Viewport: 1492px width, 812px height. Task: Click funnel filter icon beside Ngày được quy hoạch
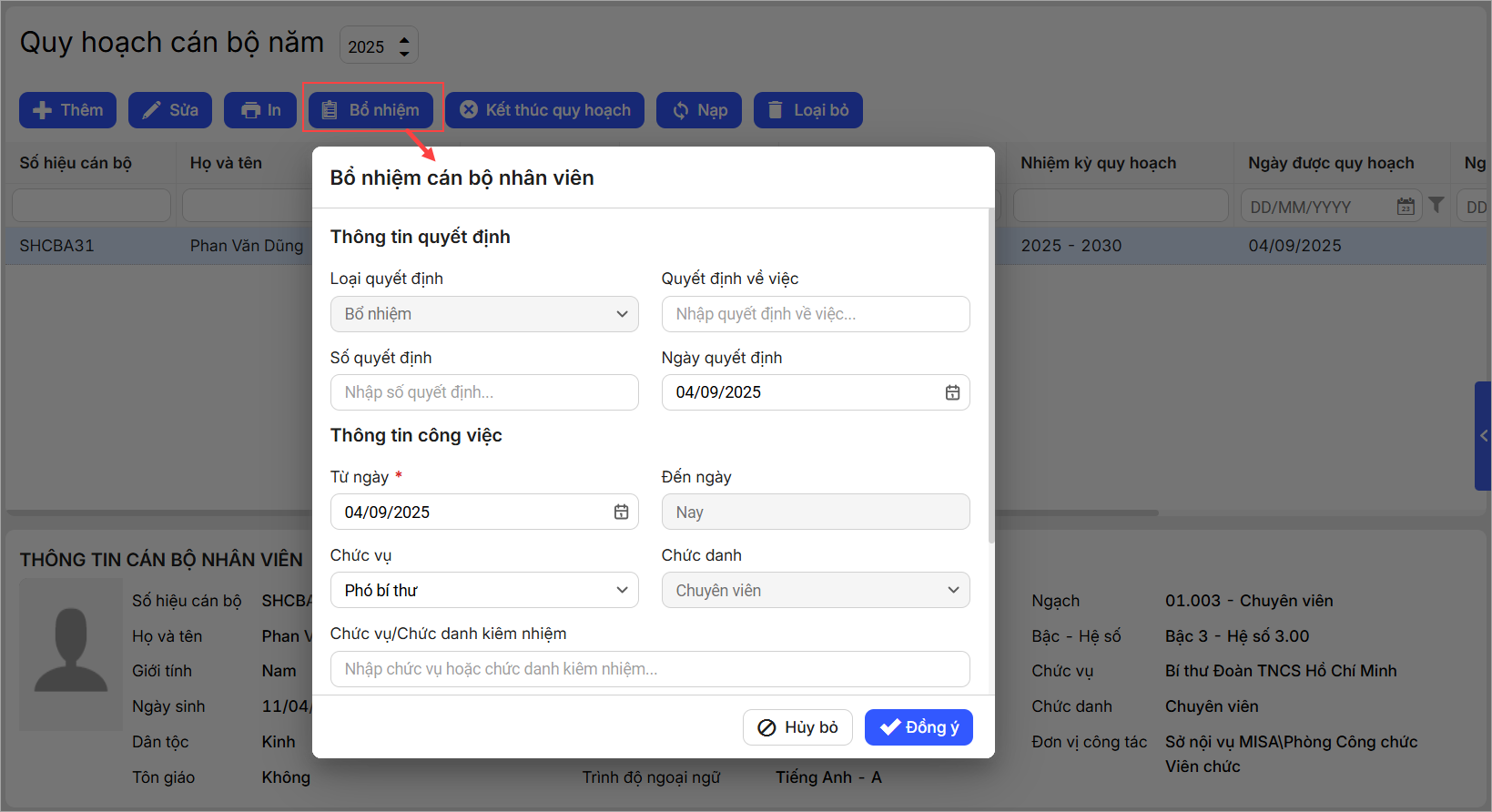coord(1436,206)
